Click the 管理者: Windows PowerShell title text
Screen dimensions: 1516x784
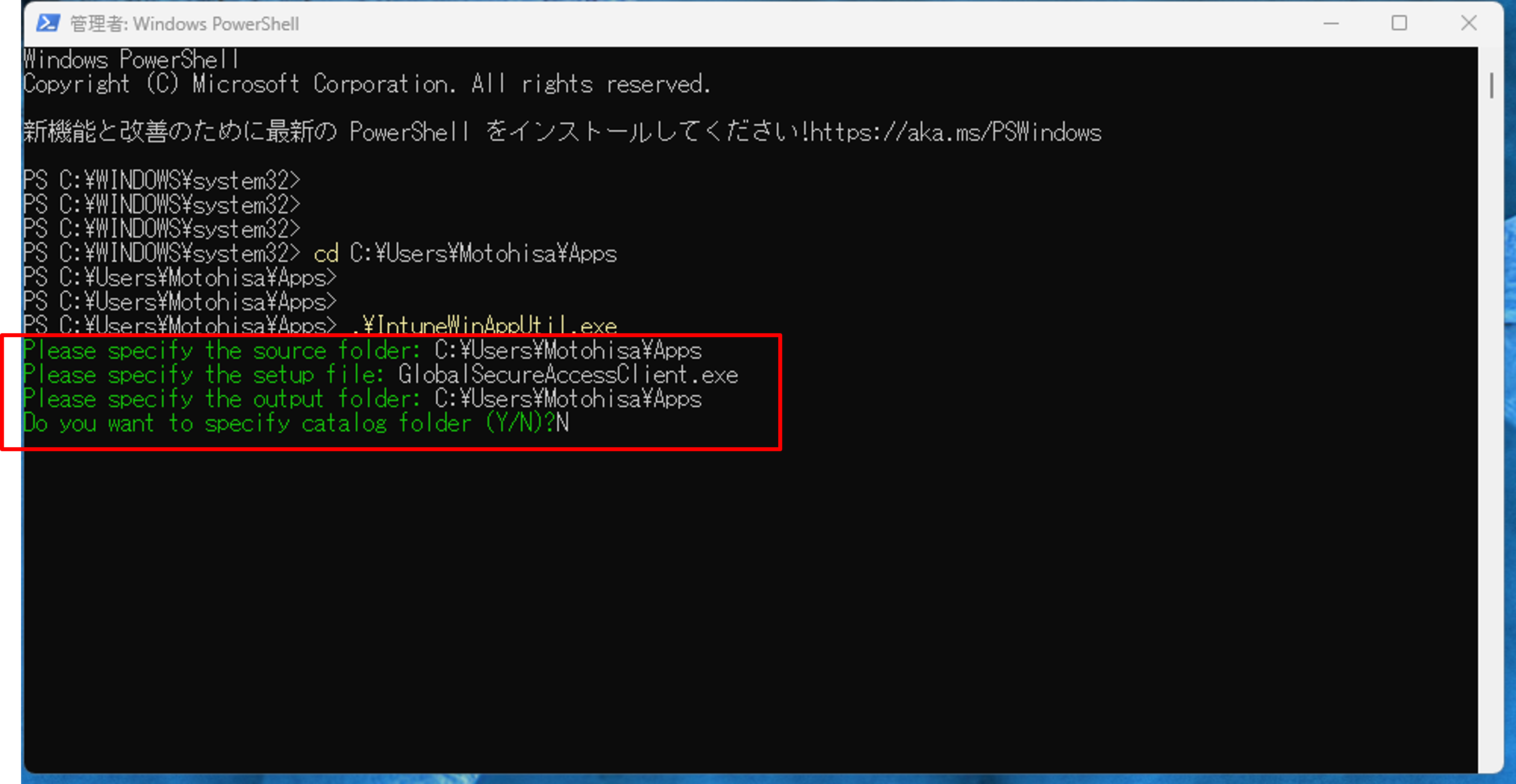pos(185,24)
